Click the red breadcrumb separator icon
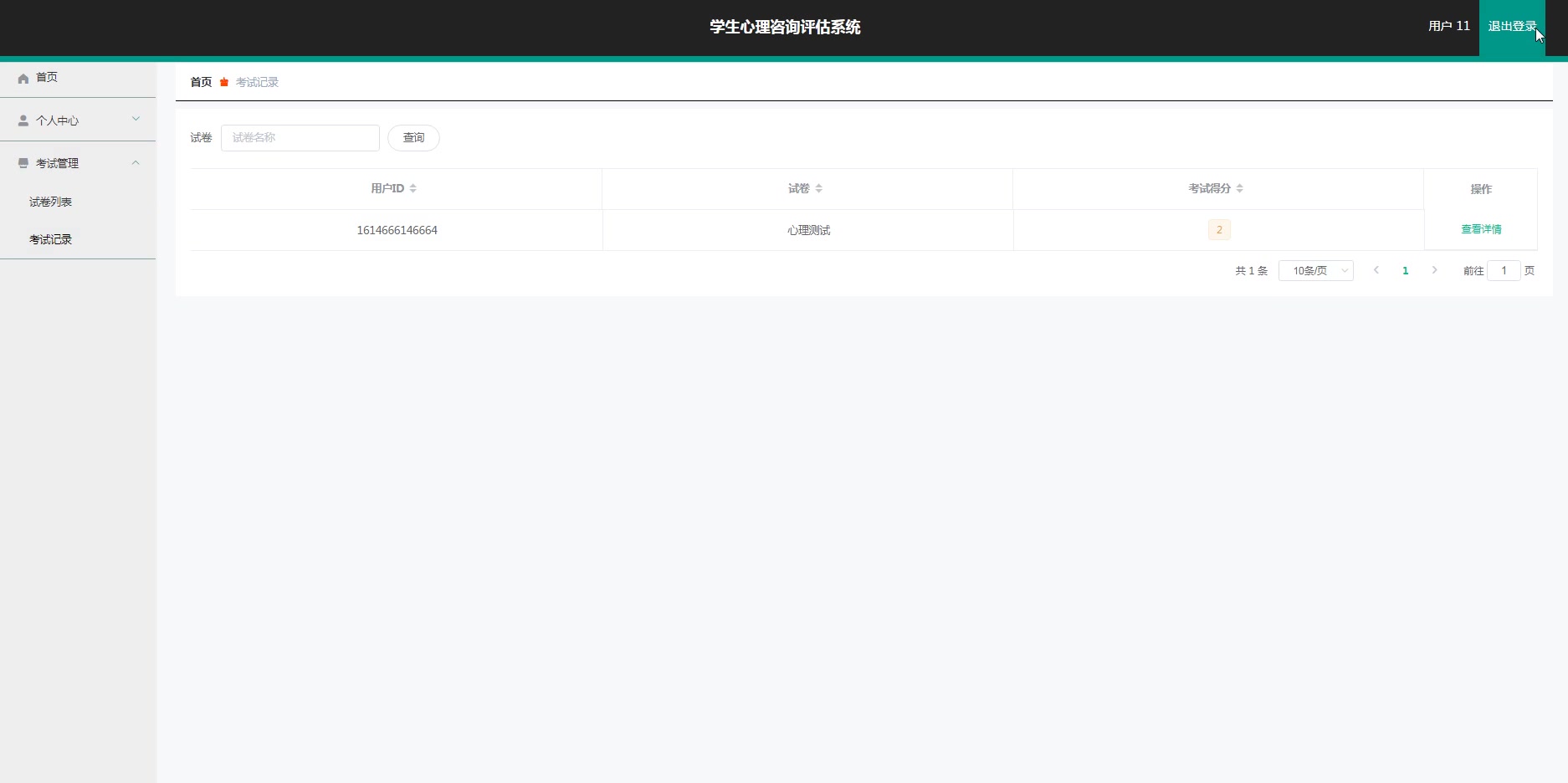The image size is (1568, 783). click(224, 82)
